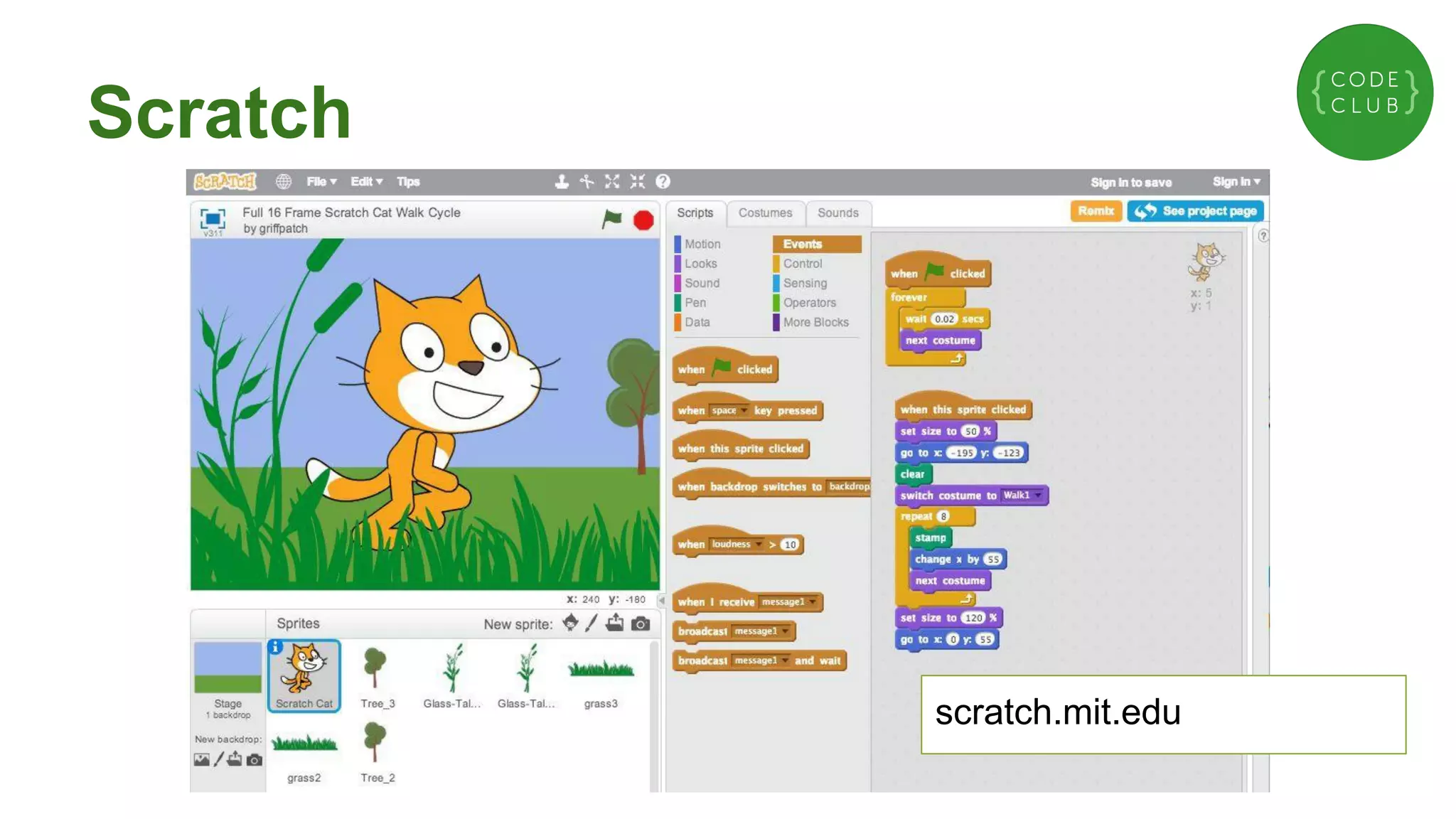This screenshot has height=819, width=1456.
Task: Open the File menu
Action: click(321, 182)
